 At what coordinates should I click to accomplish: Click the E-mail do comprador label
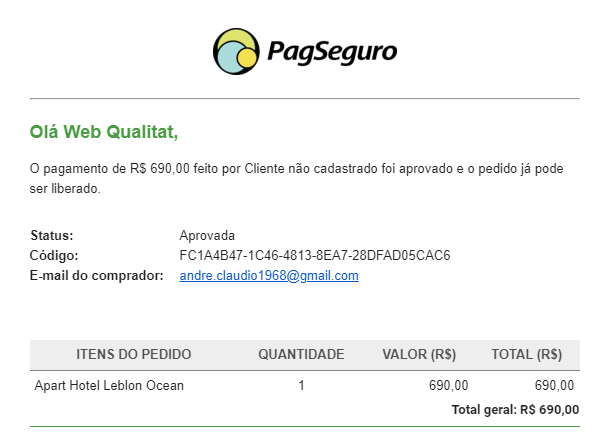[x=96, y=275]
